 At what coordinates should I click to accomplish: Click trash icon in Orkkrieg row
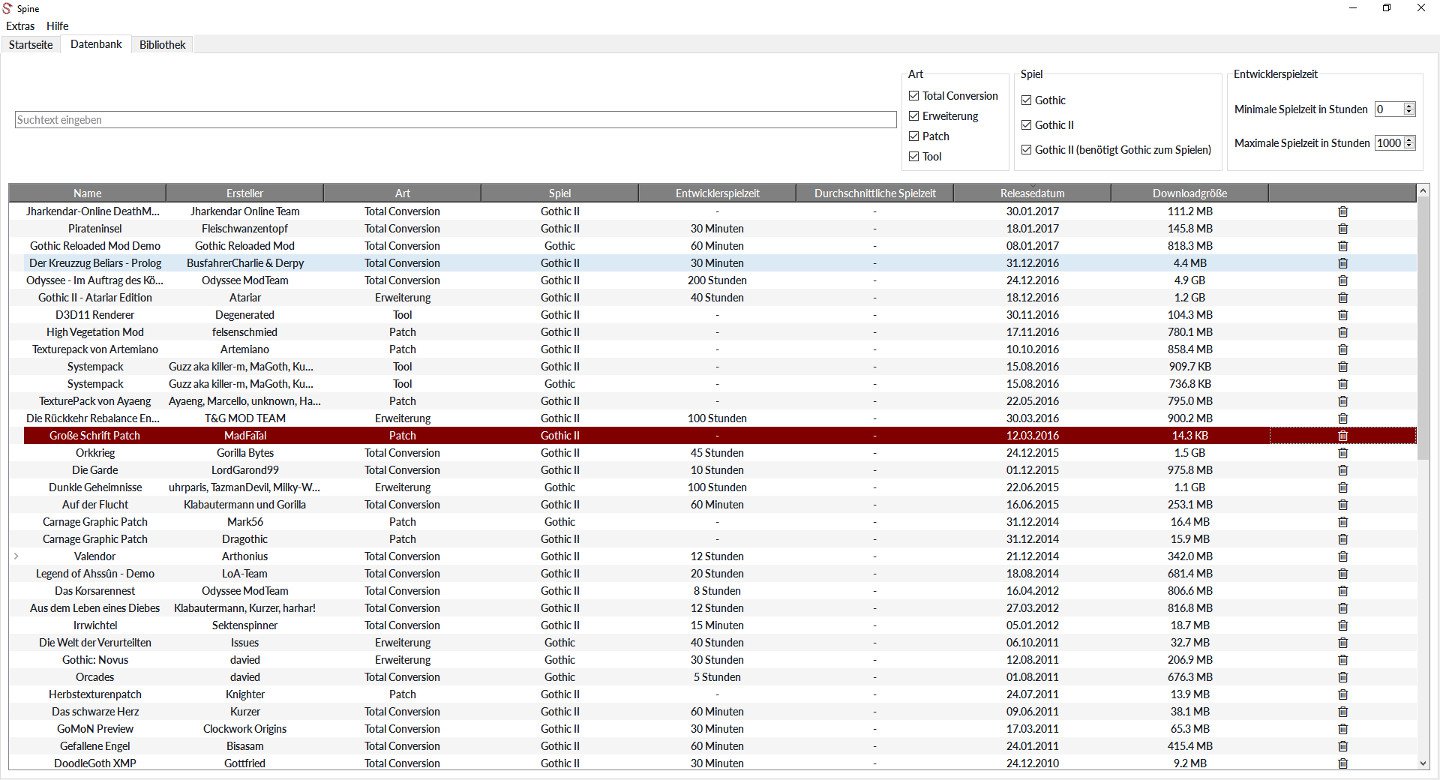click(x=1342, y=453)
